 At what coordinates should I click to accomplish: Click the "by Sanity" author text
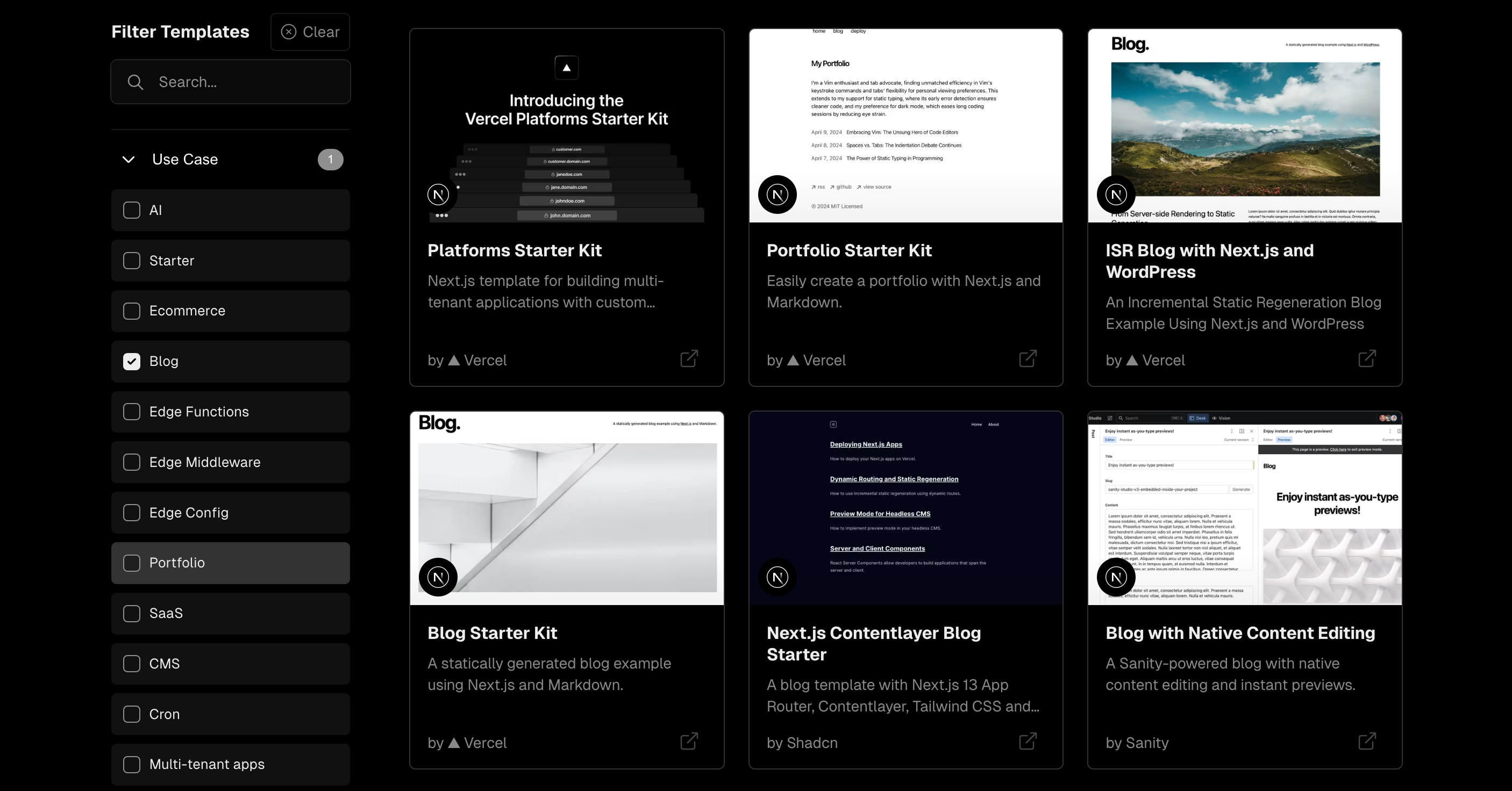pyautogui.click(x=1137, y=743)
